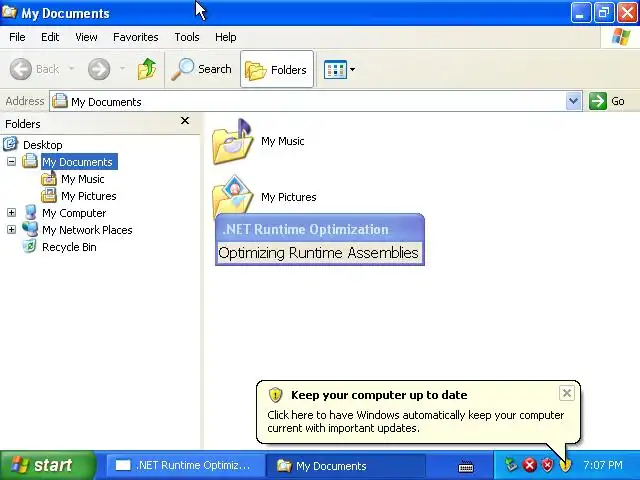Select My Music in the folder tree

tap(82, 179)
